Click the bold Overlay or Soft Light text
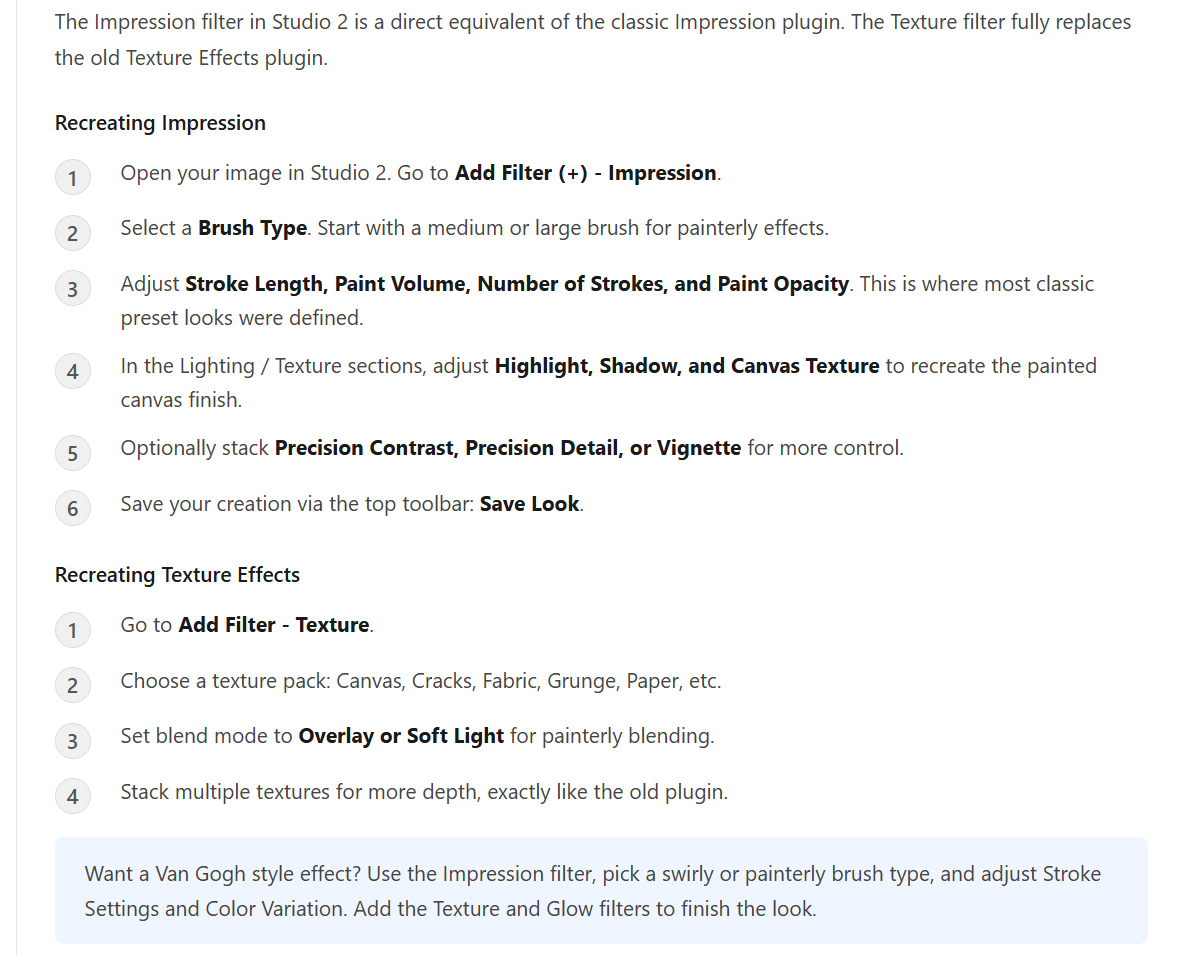The image size is (1180, 955). pos(401,735)
